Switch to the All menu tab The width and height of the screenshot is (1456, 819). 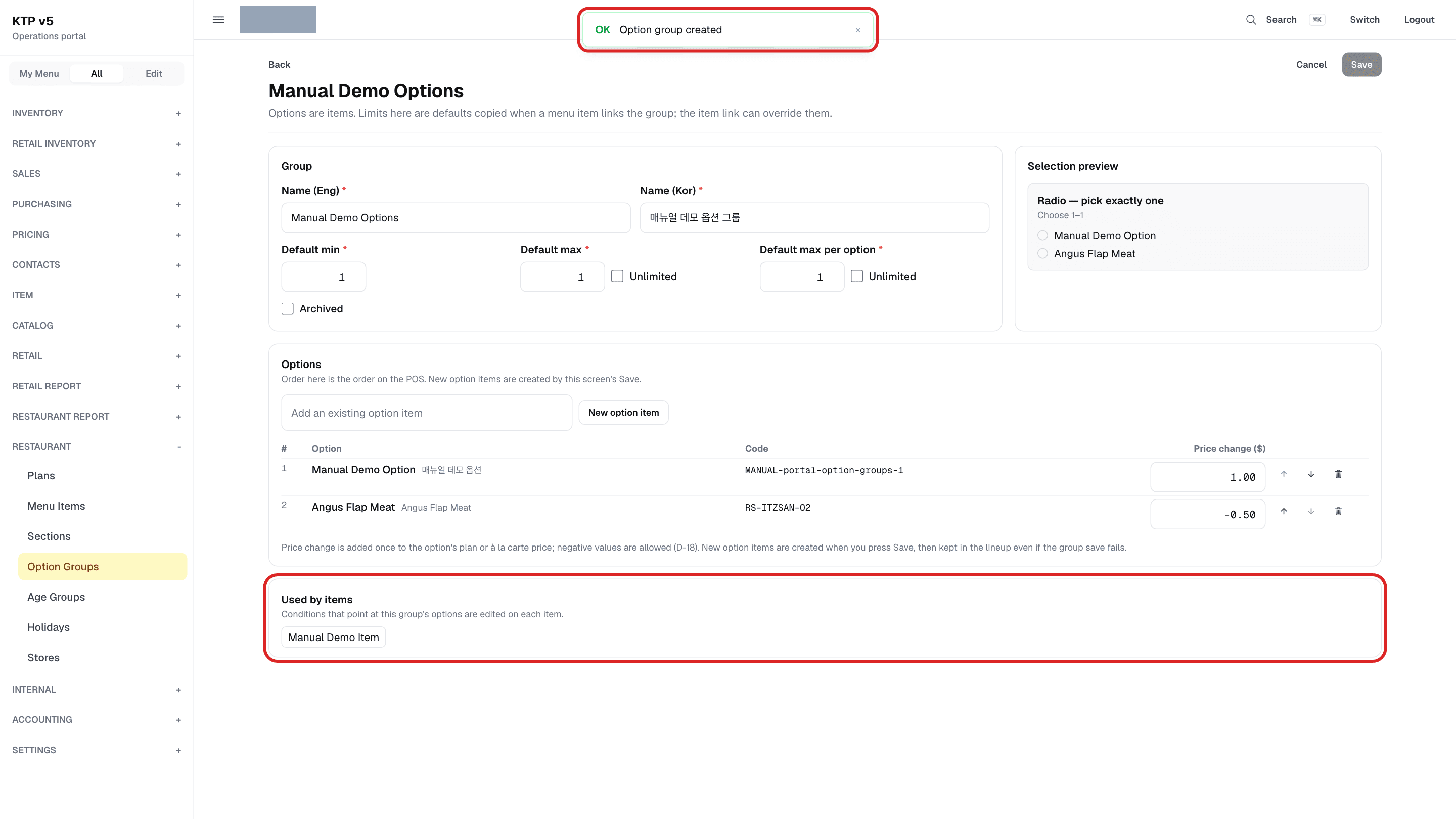(97, 73)
